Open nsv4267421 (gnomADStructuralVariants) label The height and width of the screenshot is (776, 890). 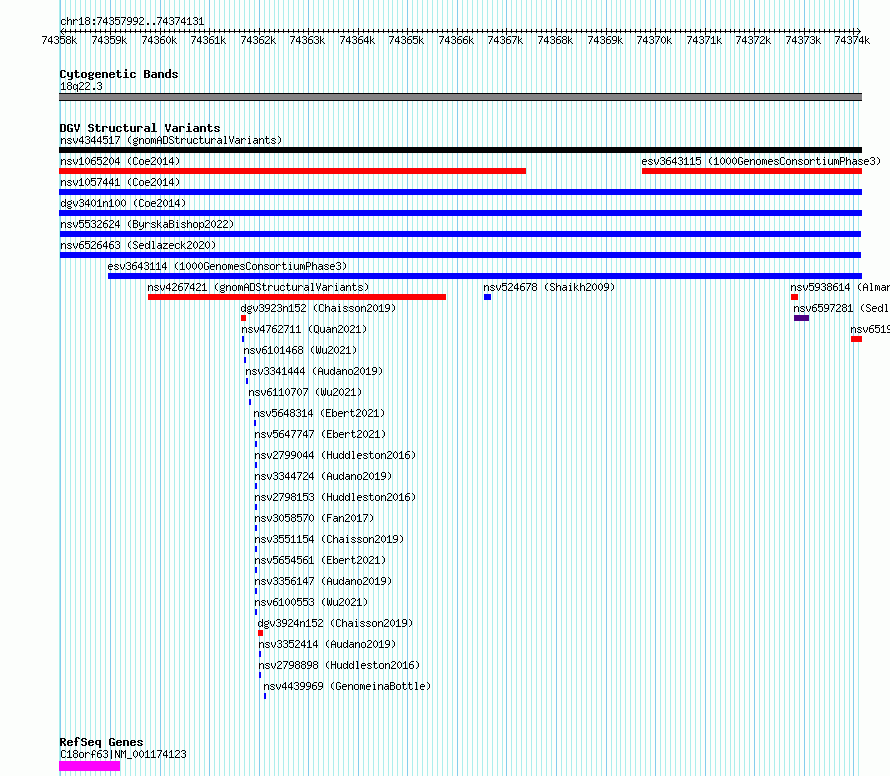pyautogui.click(x=258, y=287)
